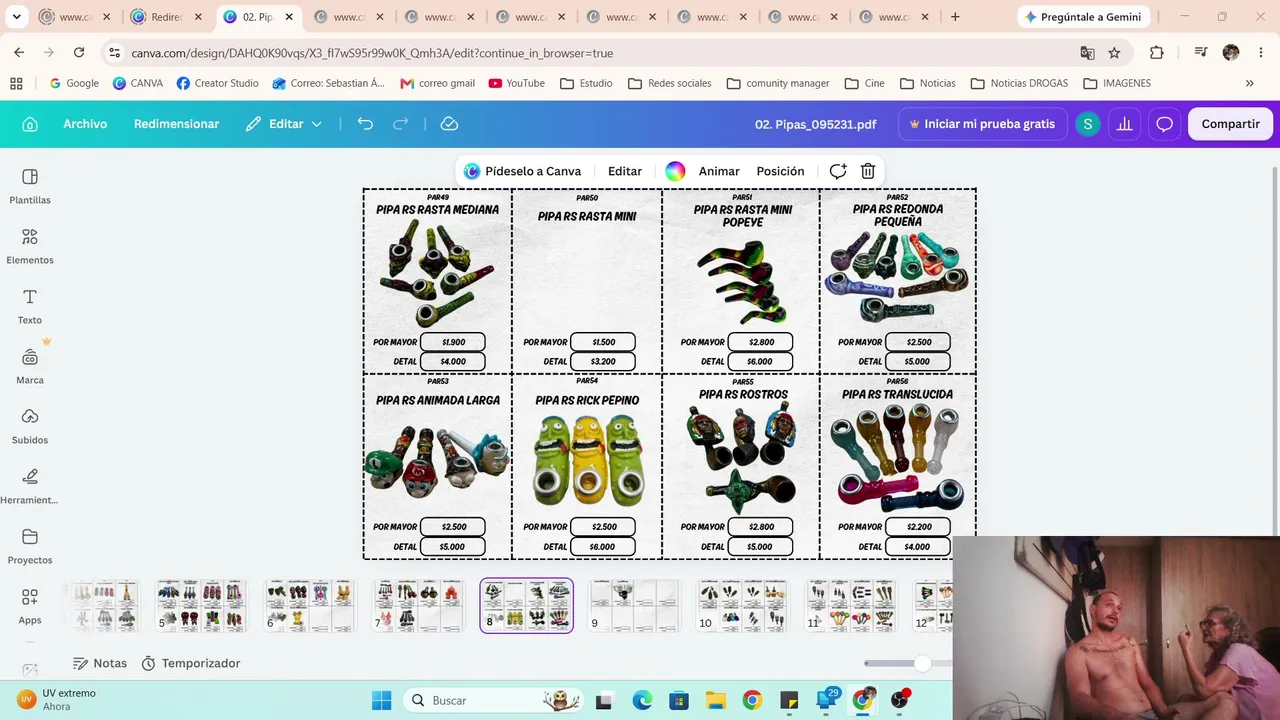Open the Herramientas panel

[x=30, y=486]
